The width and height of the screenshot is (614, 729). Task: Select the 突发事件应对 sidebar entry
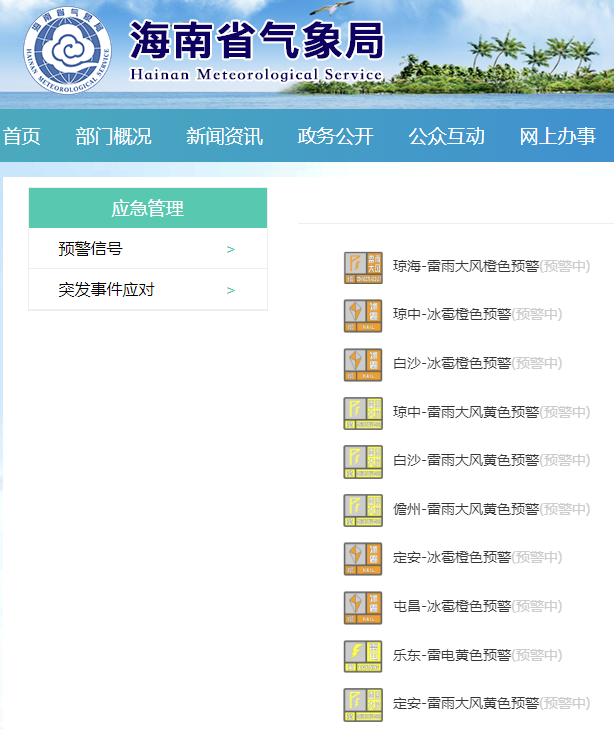point(148,289)
